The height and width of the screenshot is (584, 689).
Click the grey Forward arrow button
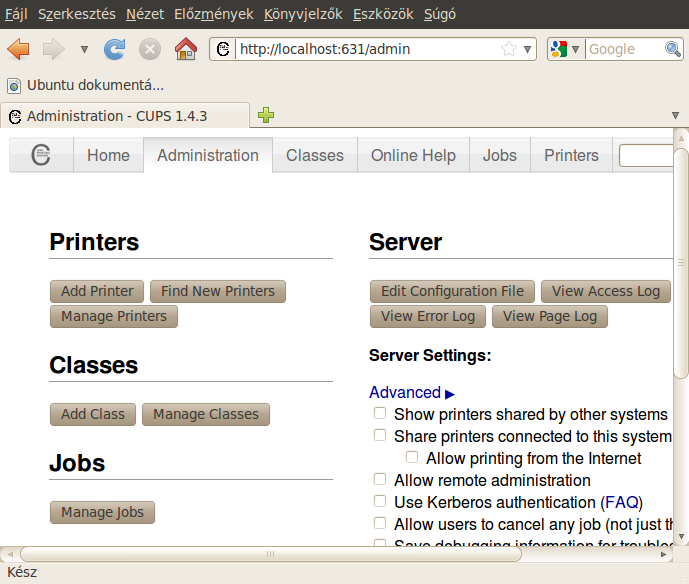tap(54, 49)
